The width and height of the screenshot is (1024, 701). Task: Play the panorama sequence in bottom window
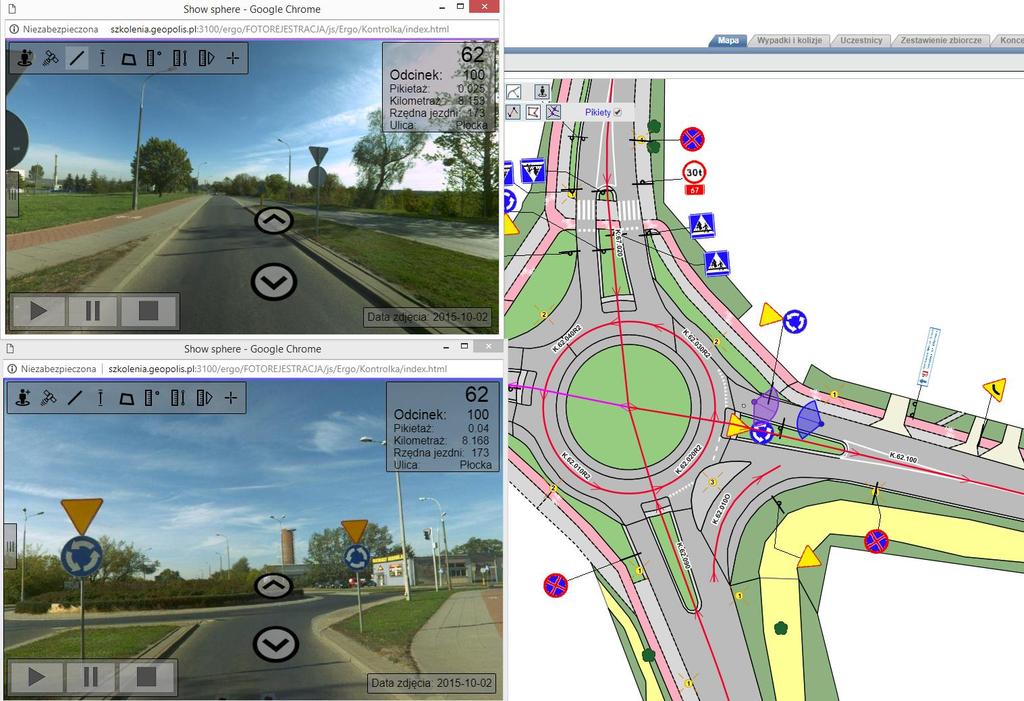tap(37, 676)
